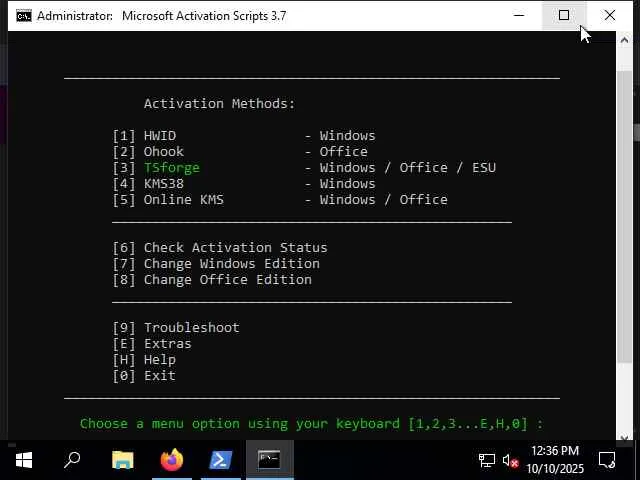Show the clock and date flyout
This screenshot has height=480, width=640.
pyautogui.click(x=555, y=460)
